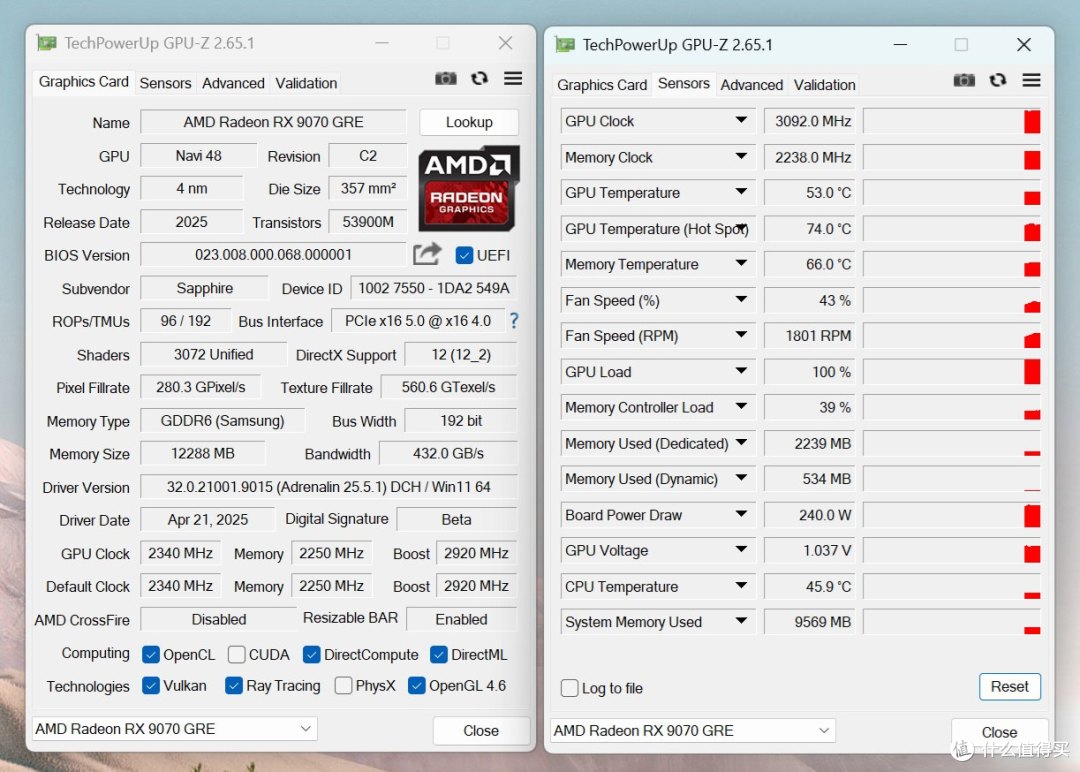Toggle the CUDA checkbox
Screen dimensions: 1080x772
click(x=236, y=654)
